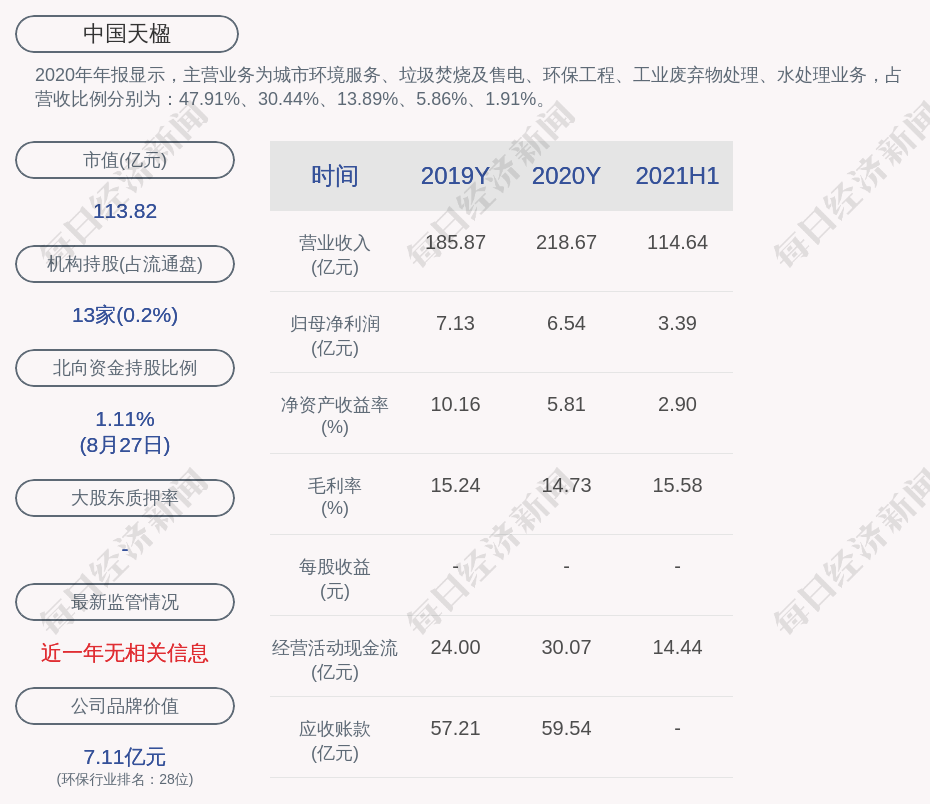This screenshot has height=804, width=930.
Task: Click the 2019Y revenue value 185.87
Action: pyautogui.click(x=455, y=243)
